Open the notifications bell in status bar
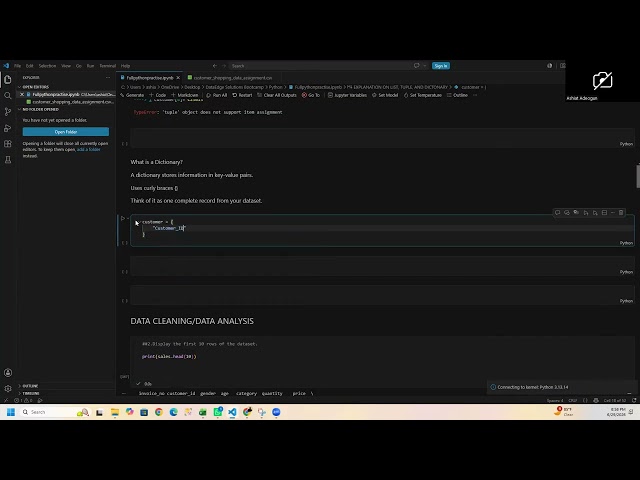The width and height of the screenshot is (640, 480). pos(634,400)
